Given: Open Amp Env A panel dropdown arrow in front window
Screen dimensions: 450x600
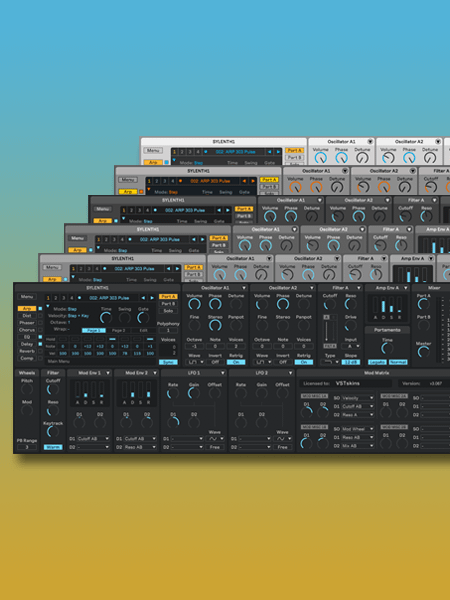Looking at the screenshot, I should [406, 288].
